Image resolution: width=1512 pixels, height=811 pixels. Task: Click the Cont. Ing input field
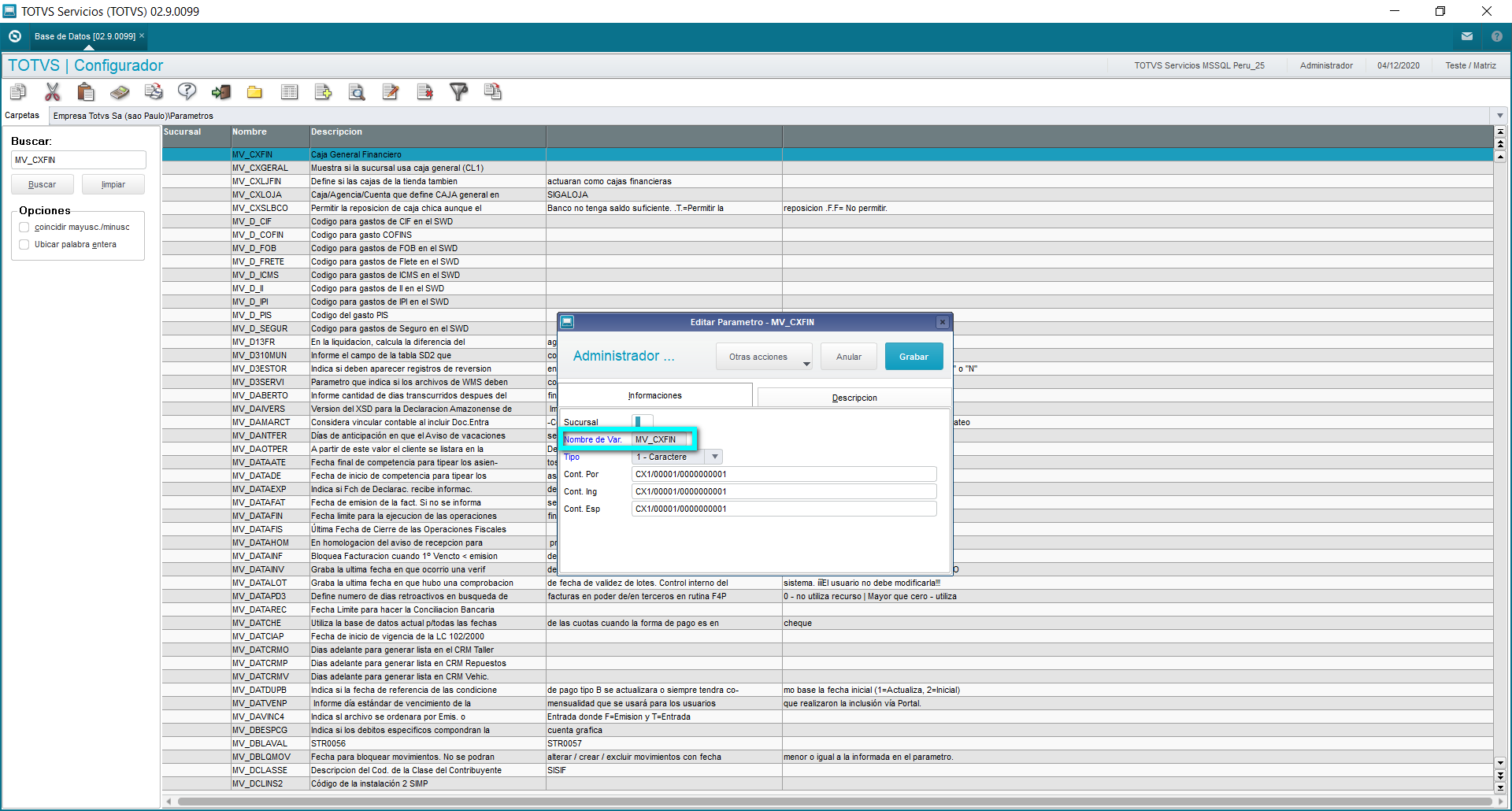click(784, 491)
